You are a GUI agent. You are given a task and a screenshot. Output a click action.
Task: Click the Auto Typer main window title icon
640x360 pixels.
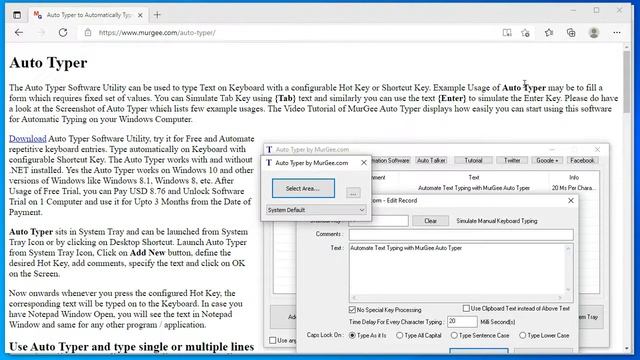click(x=269, y=150)
